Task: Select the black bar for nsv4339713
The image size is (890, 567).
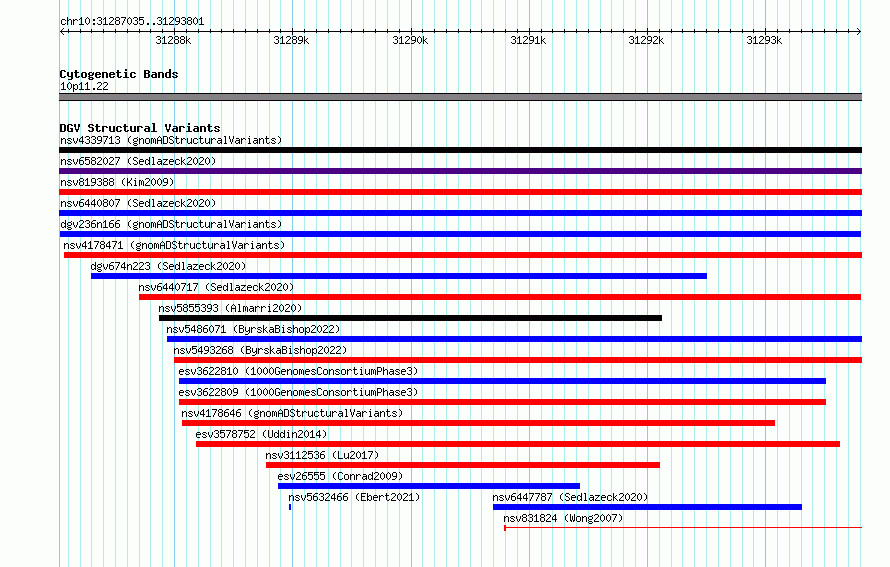Action: click(460, 150)
